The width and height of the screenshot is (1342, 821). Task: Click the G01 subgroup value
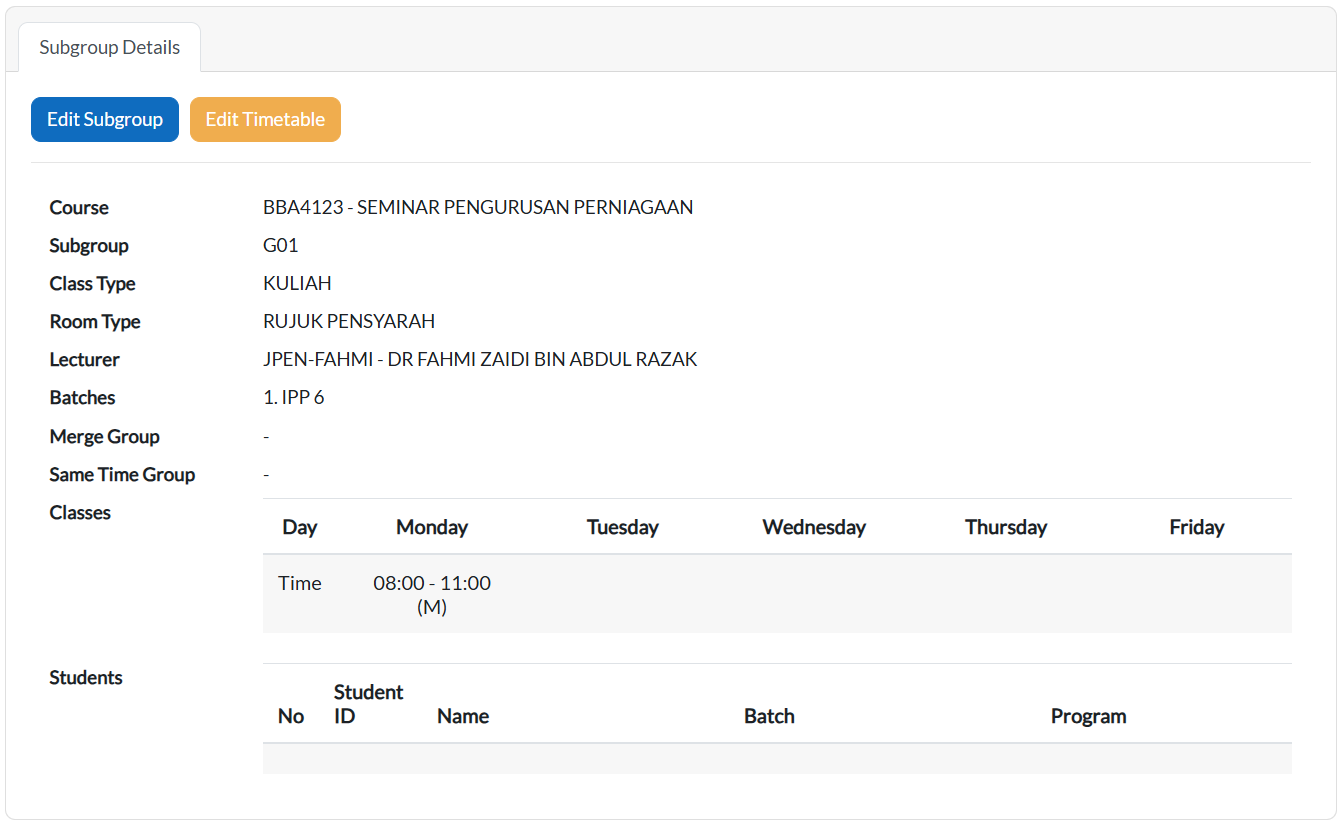[281, 245]
